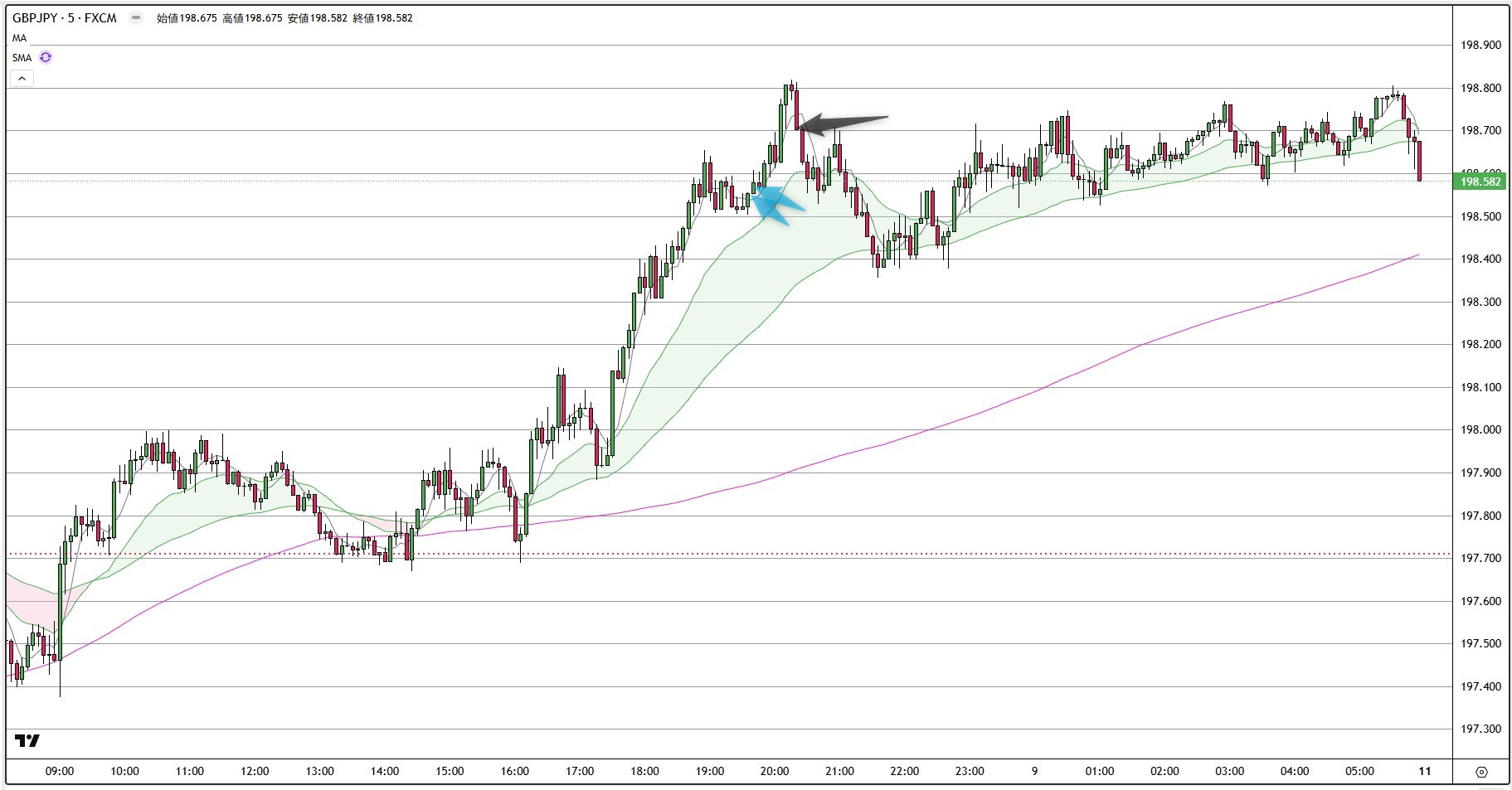
Task: Click the 18:00 time axis label
Action: (644, 771)
